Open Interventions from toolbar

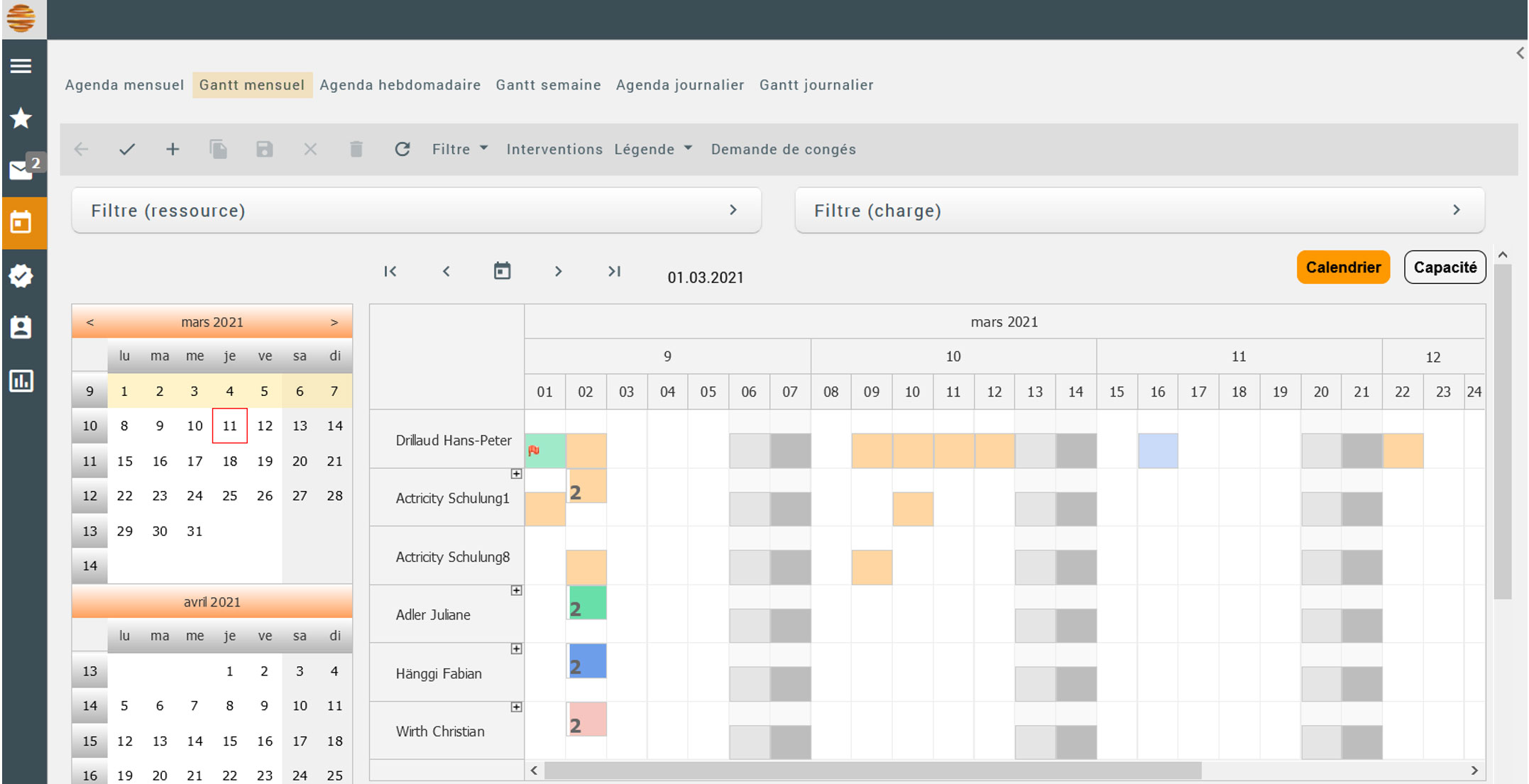pos(554,149)
